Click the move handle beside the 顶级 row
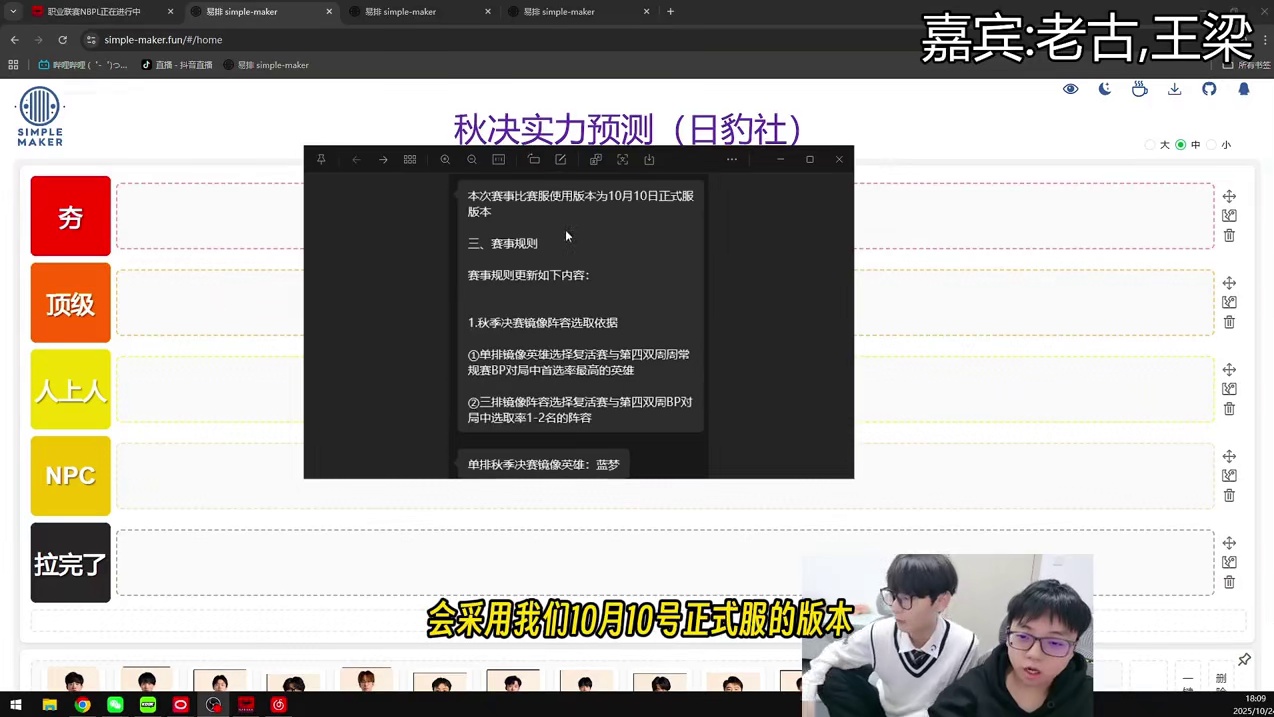Viewport: 1274px width, 717px height. point(1229,283)
